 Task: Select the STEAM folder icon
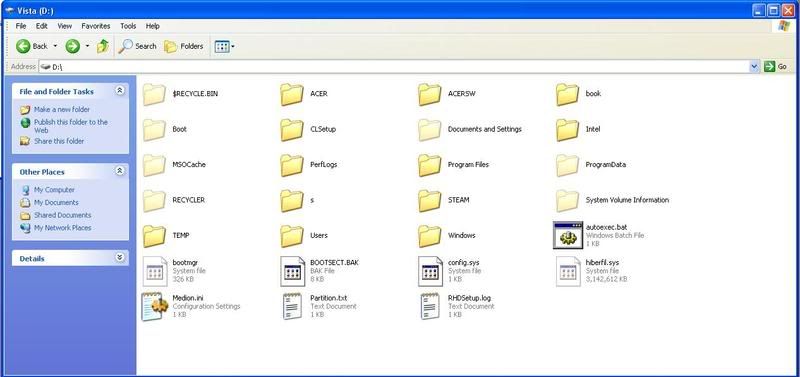click(x=430, y=200)
